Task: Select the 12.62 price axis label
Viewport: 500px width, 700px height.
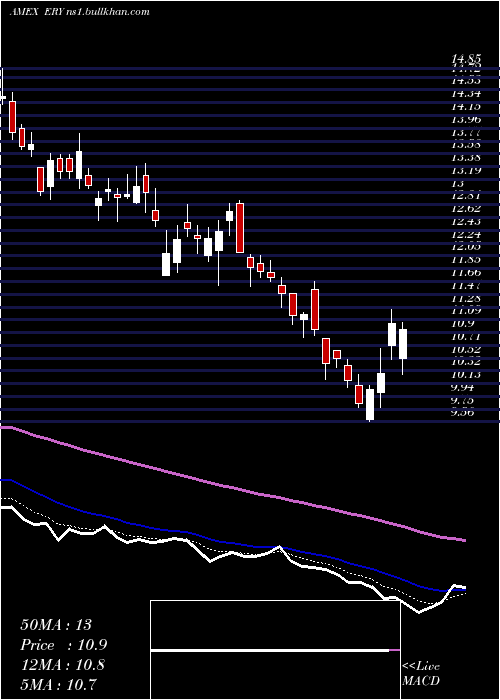Action: (x=466, y=208)
